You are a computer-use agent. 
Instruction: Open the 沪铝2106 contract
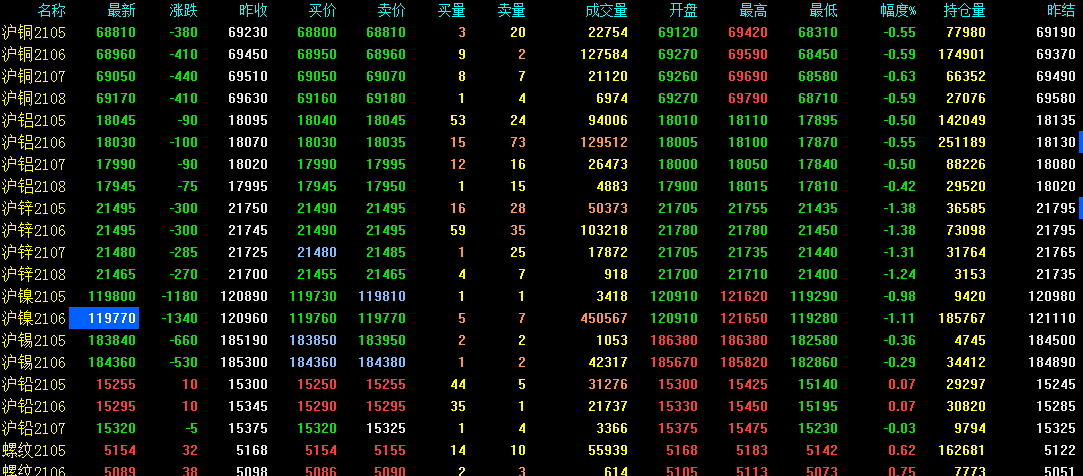33,142
